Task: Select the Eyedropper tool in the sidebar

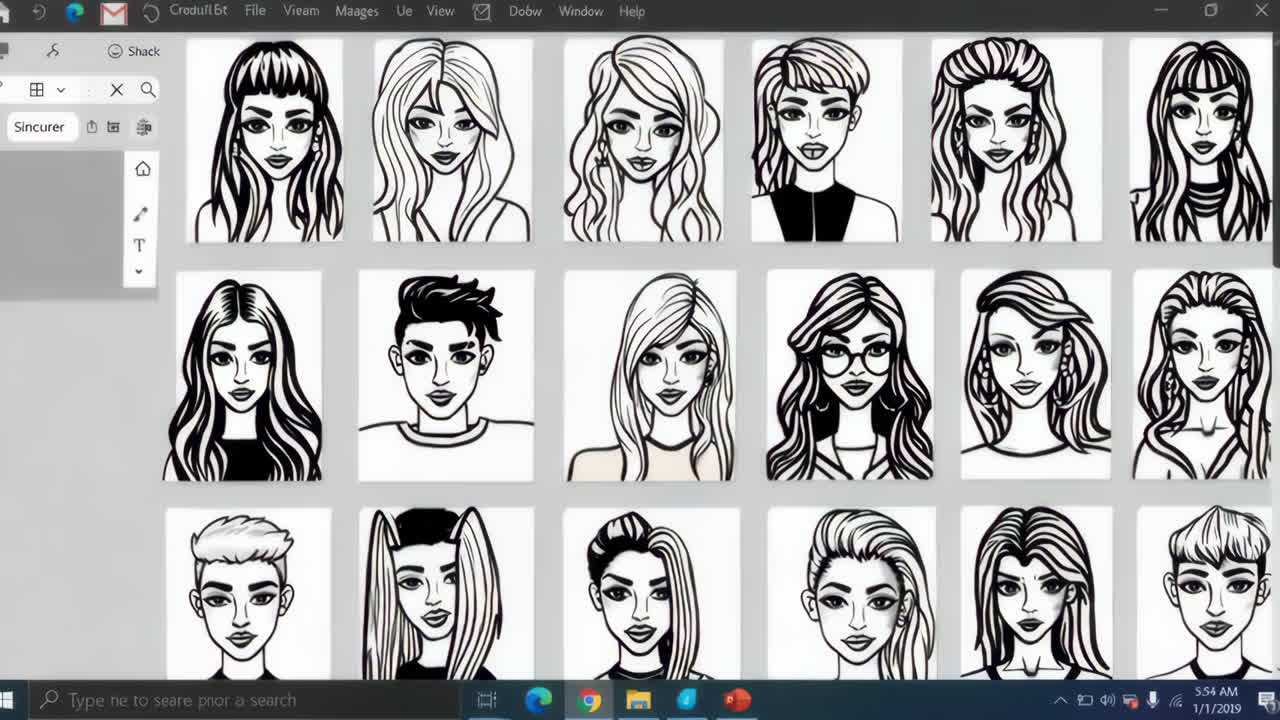Action: [x=141, y=214]
